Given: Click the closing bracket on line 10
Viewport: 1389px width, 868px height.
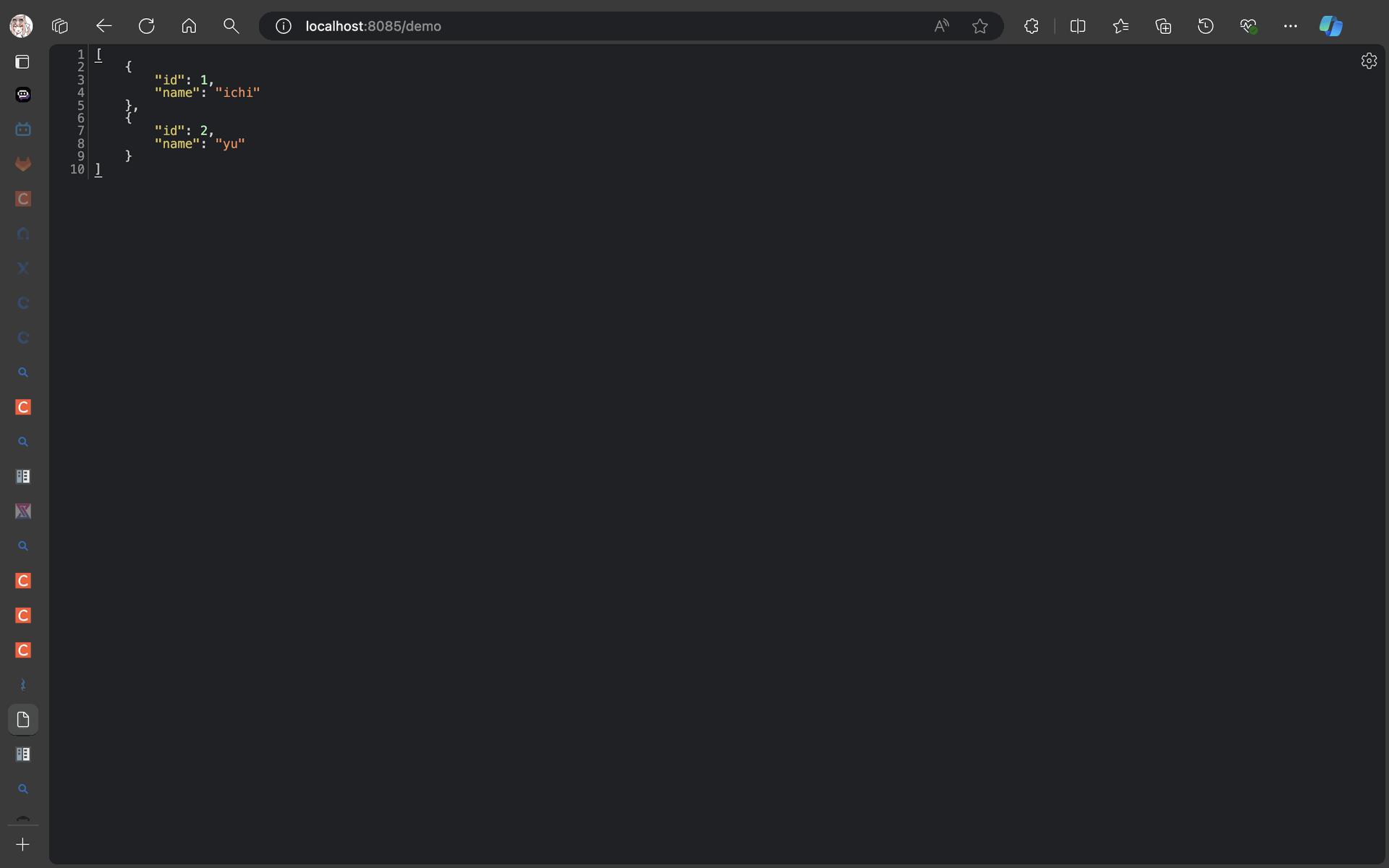Looking at the screenshot, I should tap(98, 169).
